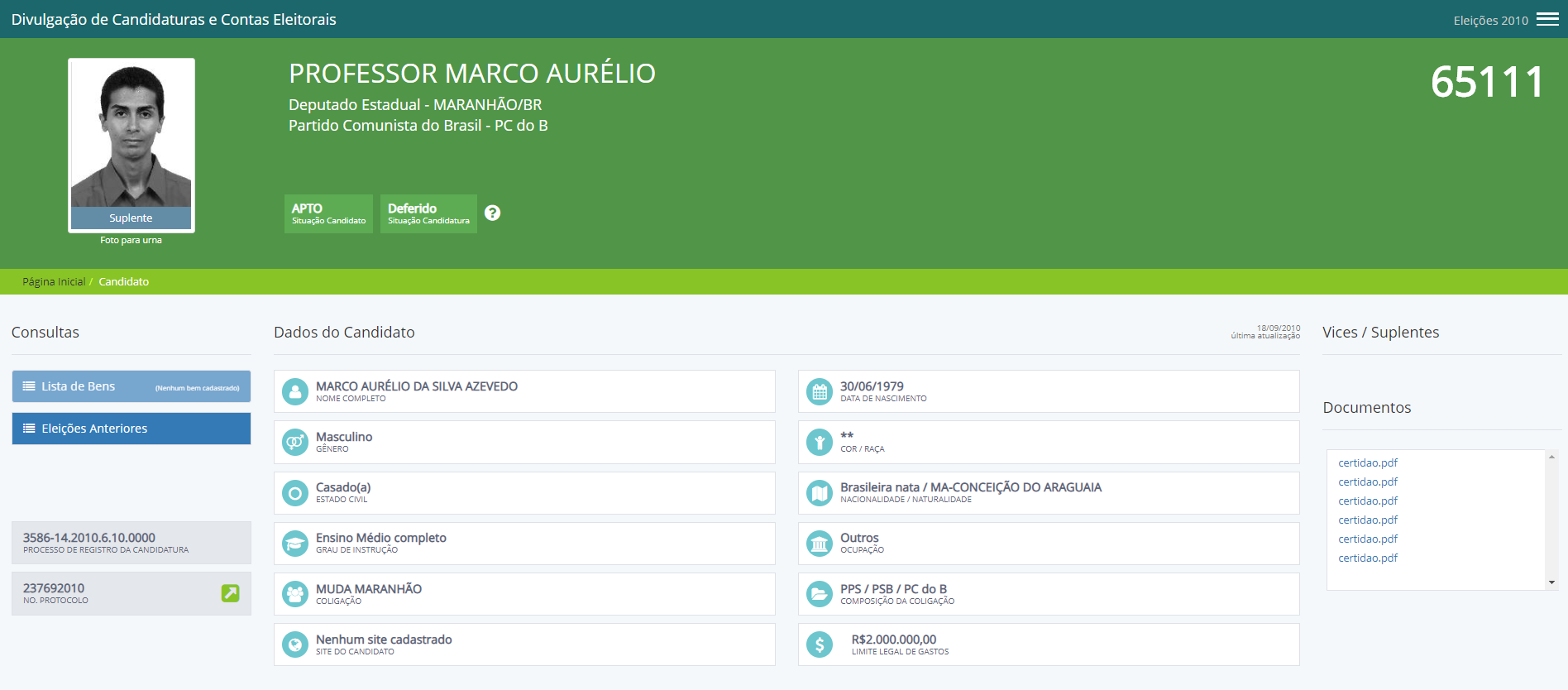Screen dimensions: 1568x690
Task: Open the last certidao.pdf in the list
Action: click(1367, 558)
